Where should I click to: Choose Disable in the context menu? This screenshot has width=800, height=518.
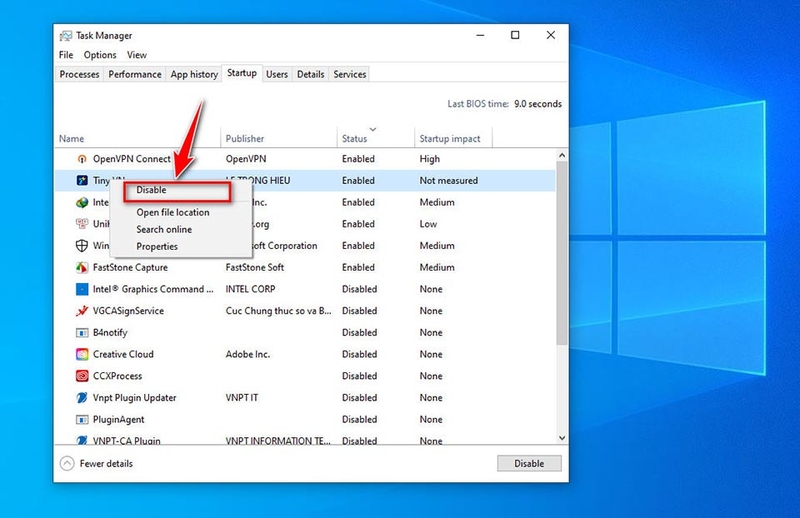(152, 190)
